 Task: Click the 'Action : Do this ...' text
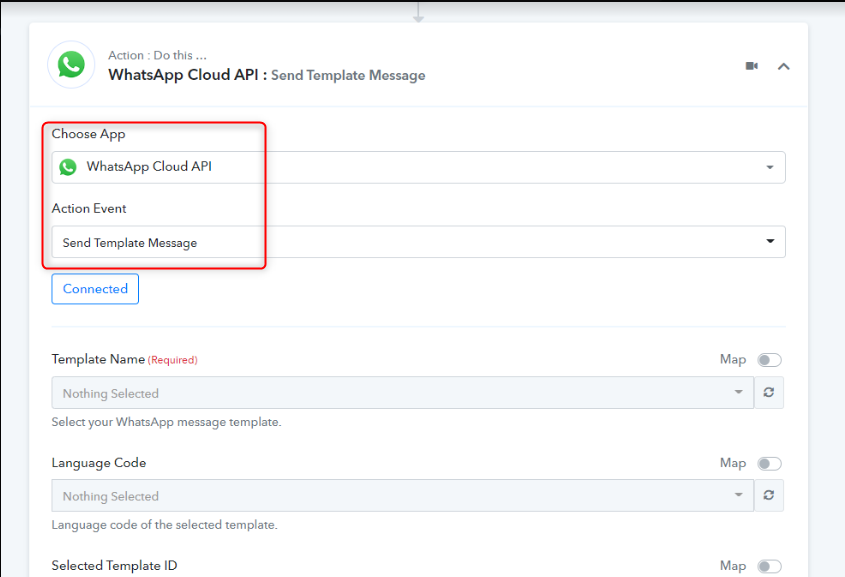coord(157,55)
